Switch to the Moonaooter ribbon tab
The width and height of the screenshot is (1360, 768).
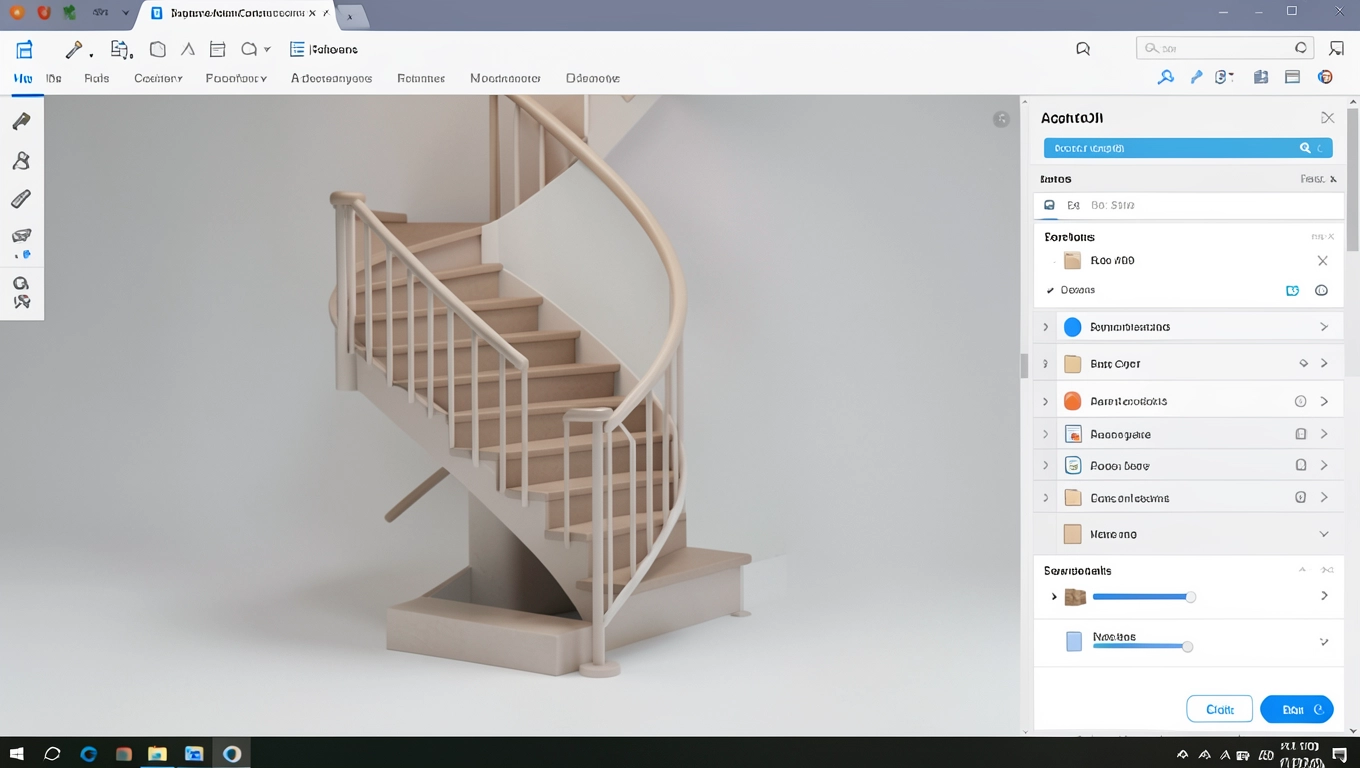click(505, 78)
